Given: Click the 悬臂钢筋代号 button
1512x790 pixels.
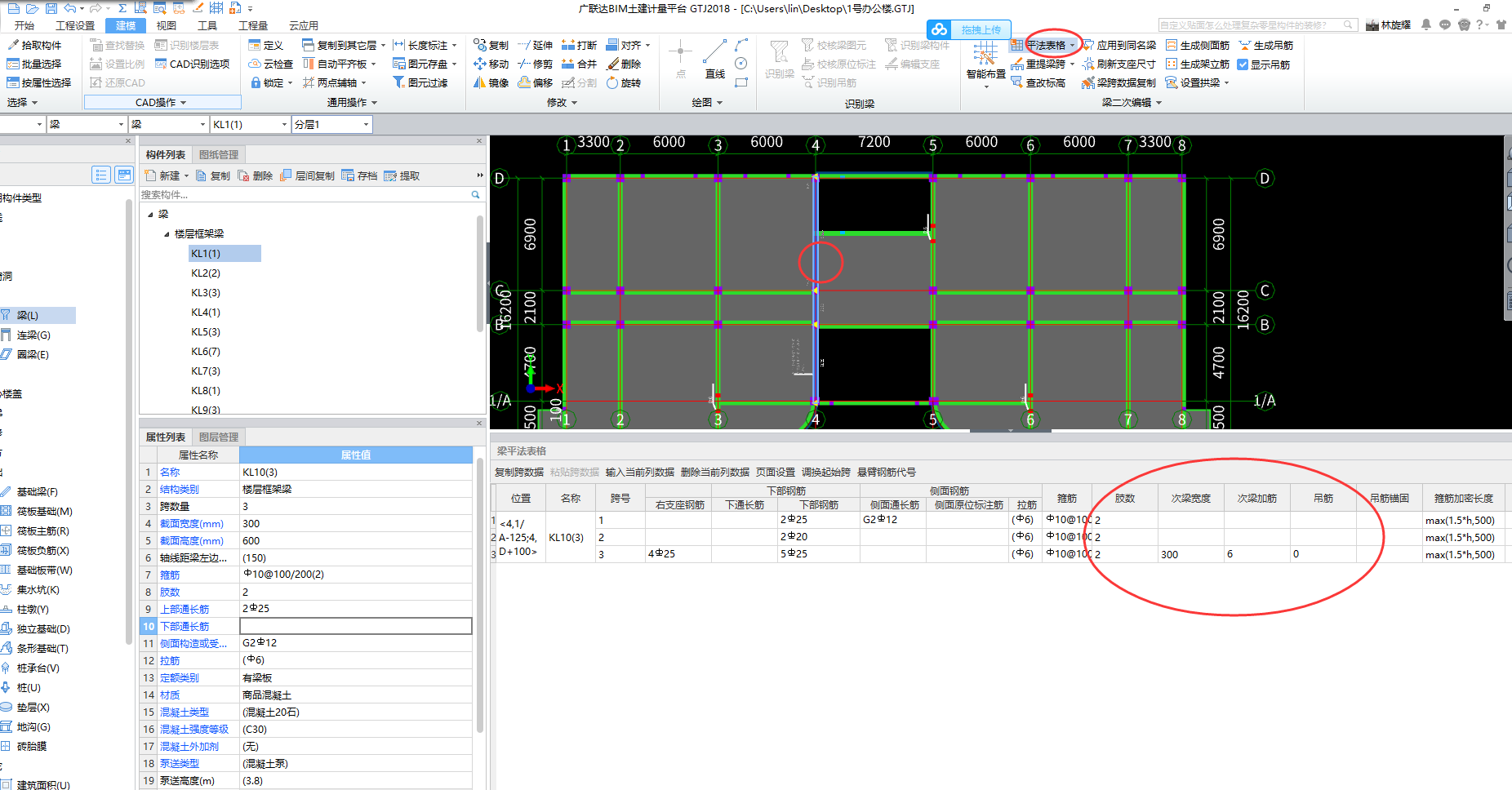Looking at the screenshot, I should point(887,472).
